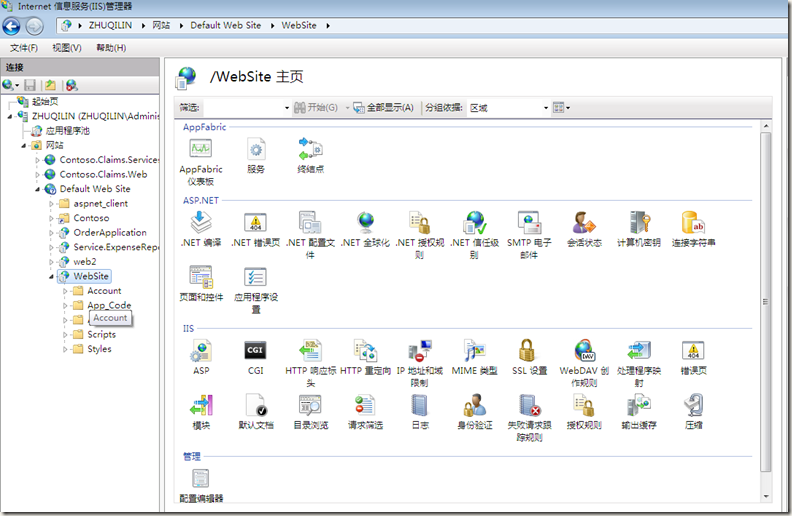Open 处理程序映射 handler mappings icon

tap(638, 363)
